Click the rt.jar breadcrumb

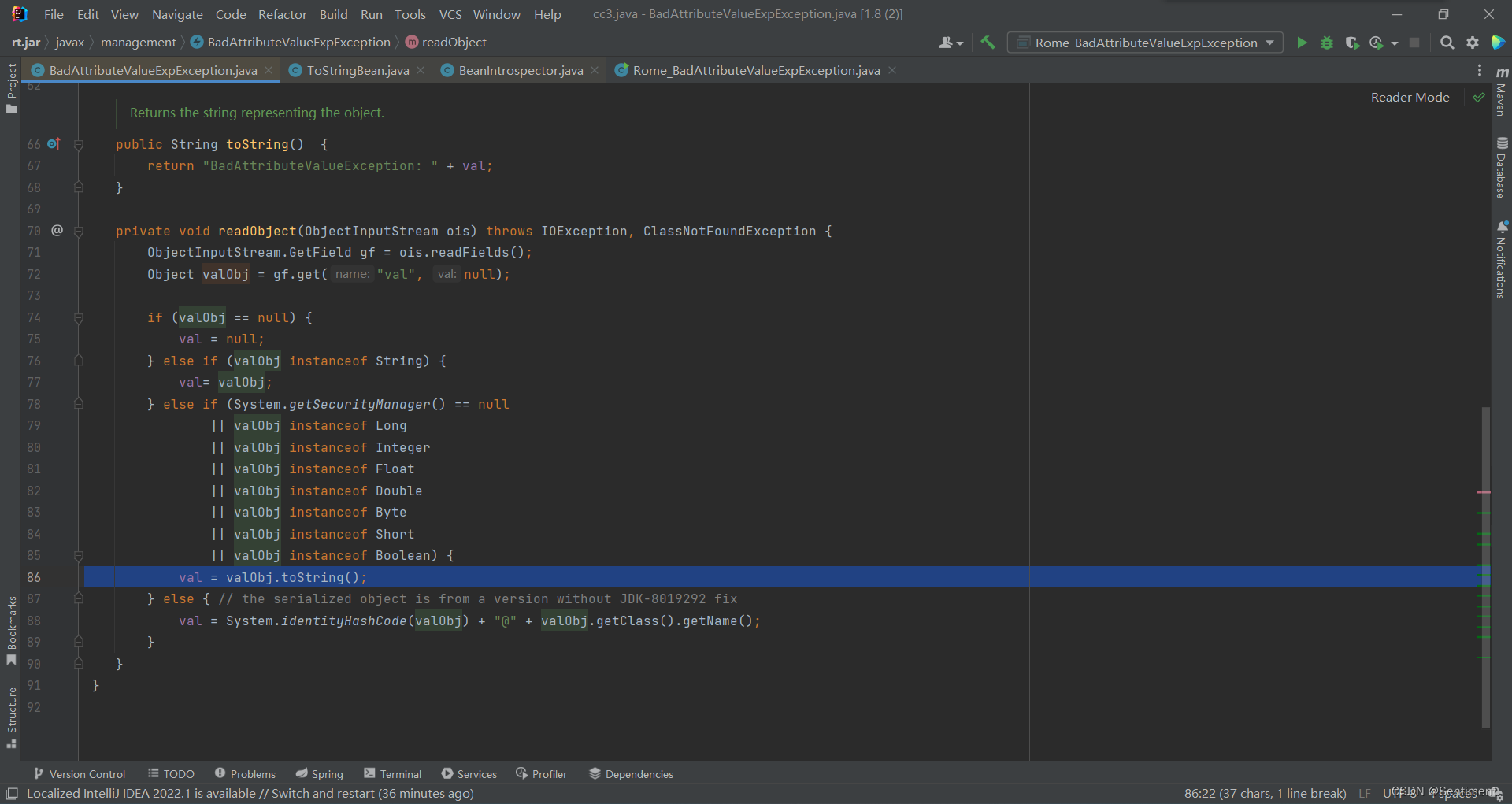pos(26,43)
